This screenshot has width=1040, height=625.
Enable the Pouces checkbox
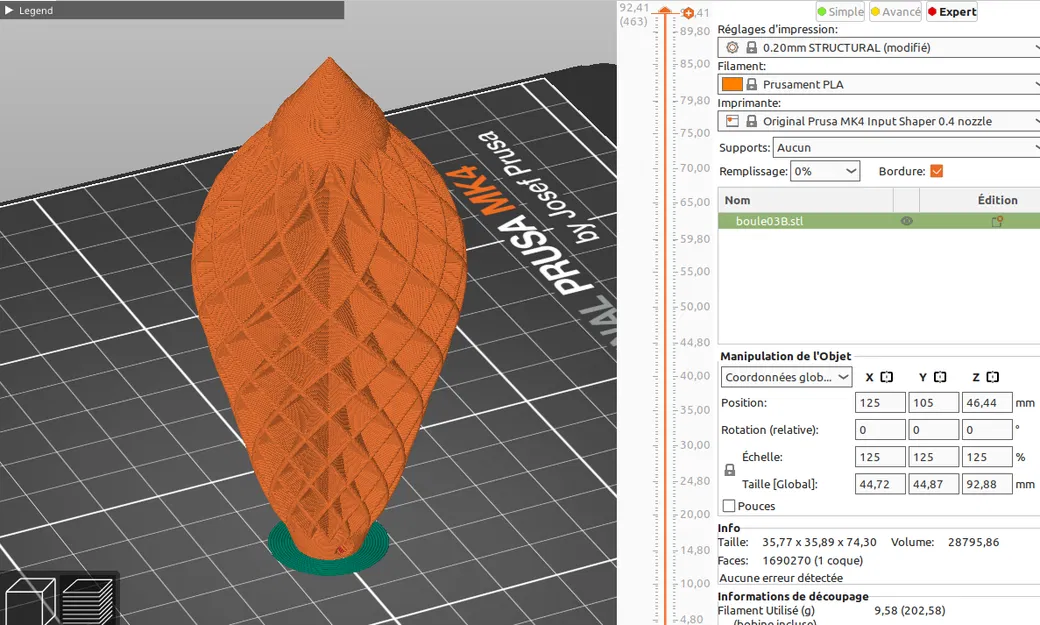(x=728, y=506)
